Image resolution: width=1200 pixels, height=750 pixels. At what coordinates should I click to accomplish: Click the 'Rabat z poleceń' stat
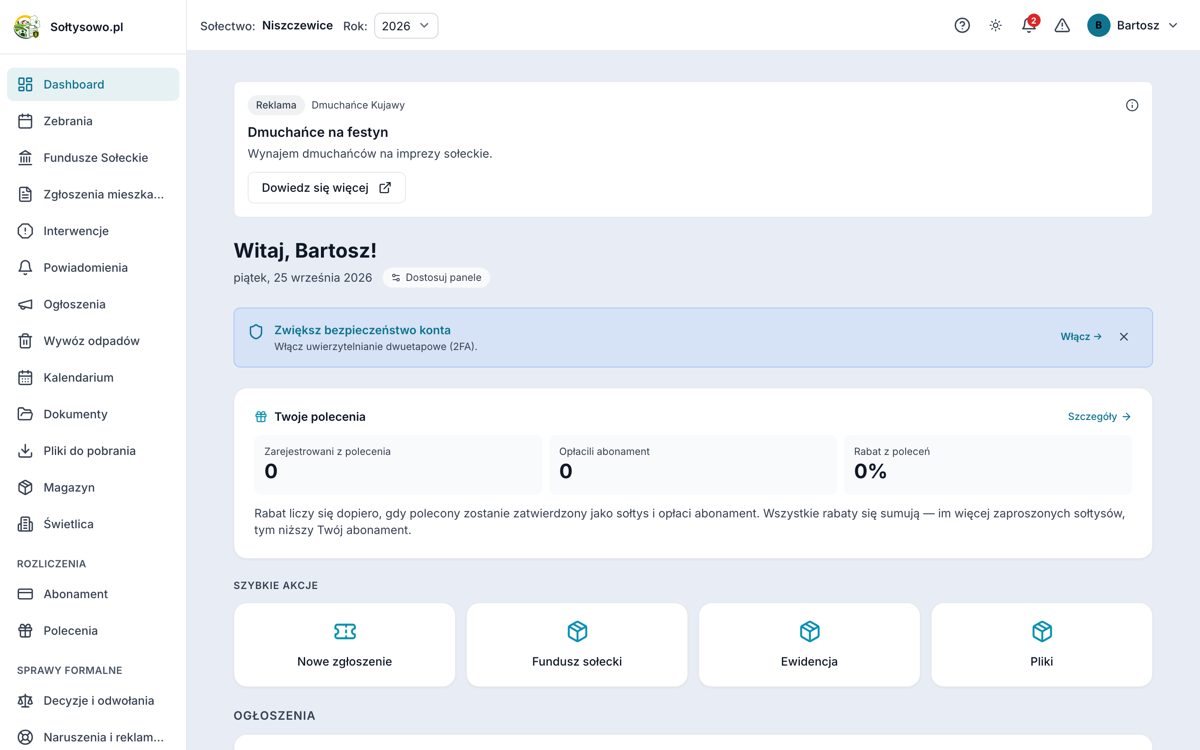pos(988,464)
